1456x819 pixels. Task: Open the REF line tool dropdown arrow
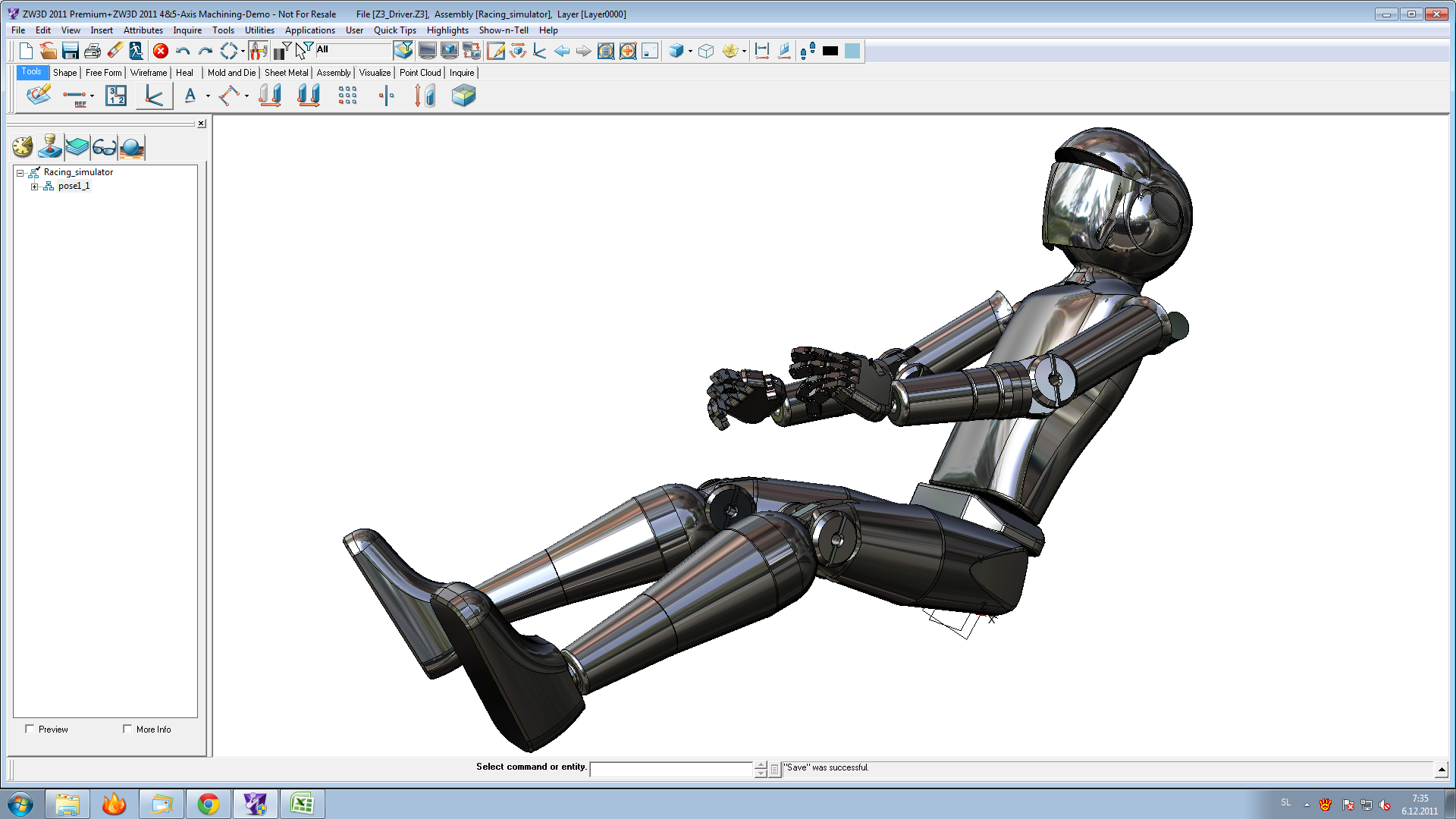92,96
